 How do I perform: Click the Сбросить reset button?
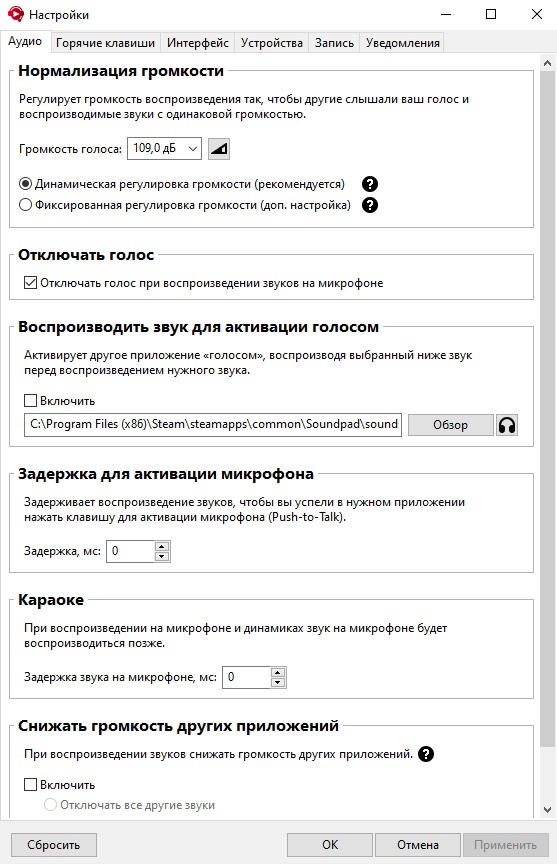pos(53,845)
